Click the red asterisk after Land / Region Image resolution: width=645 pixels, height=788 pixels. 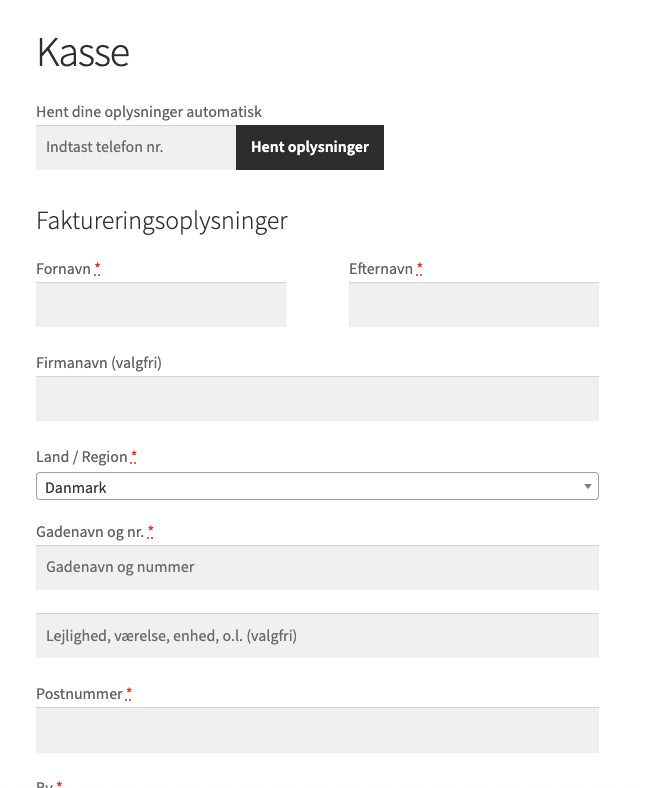[133, 456]
